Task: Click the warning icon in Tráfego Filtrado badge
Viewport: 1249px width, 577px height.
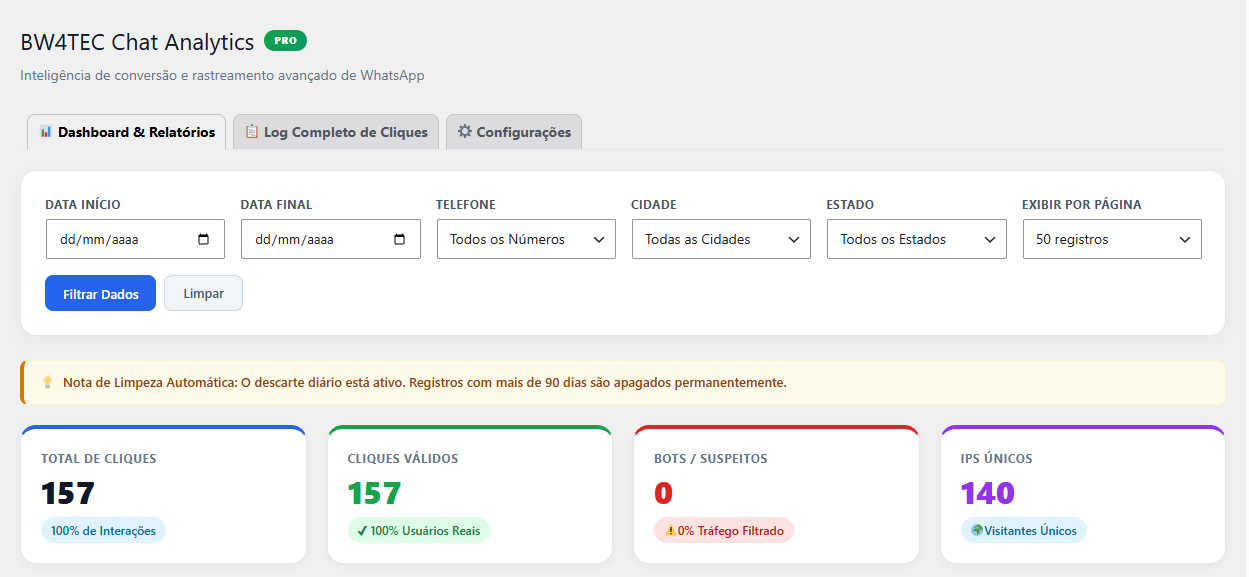Action: (x=671, y=531)
